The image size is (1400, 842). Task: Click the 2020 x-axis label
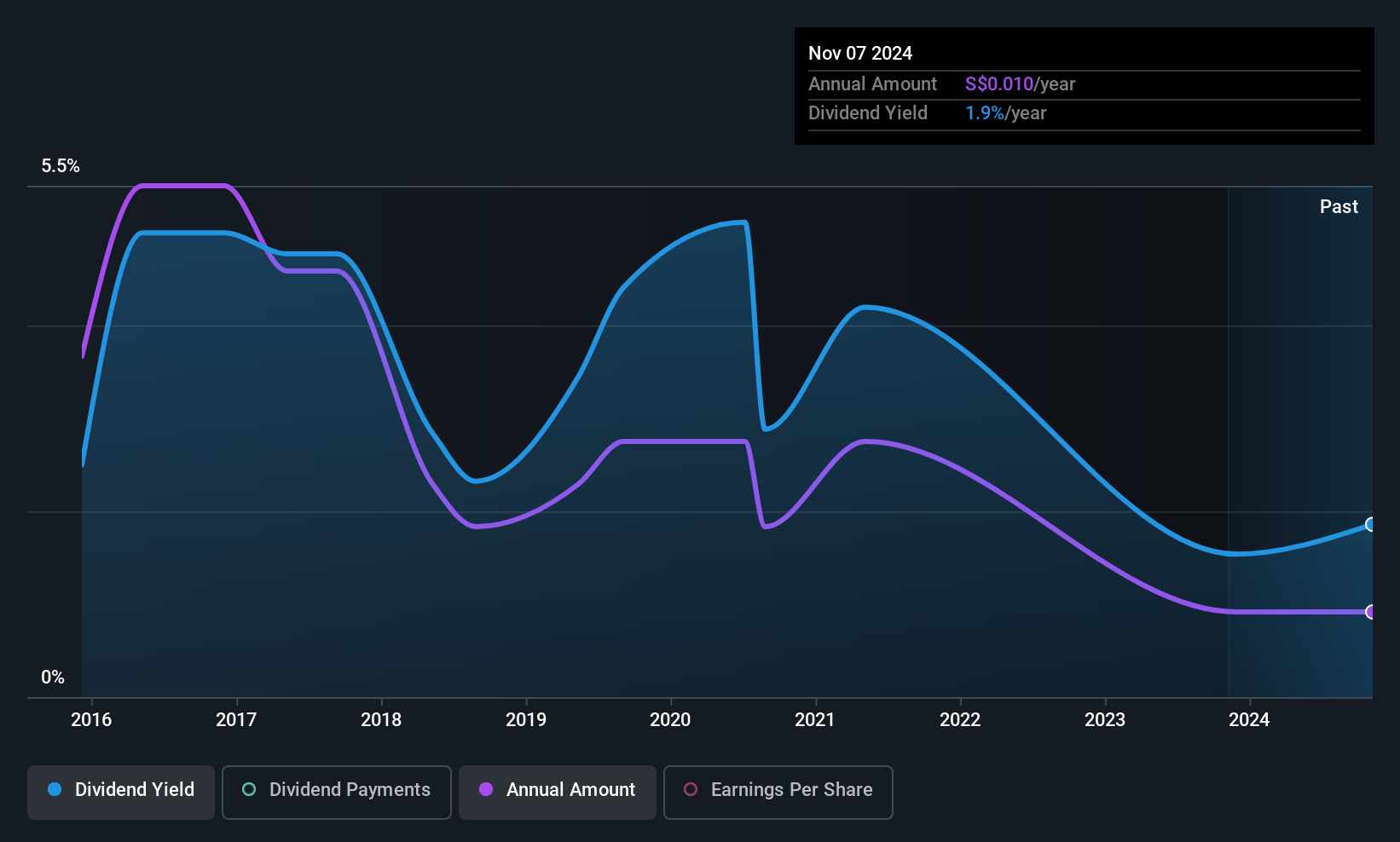pos(670,719)
